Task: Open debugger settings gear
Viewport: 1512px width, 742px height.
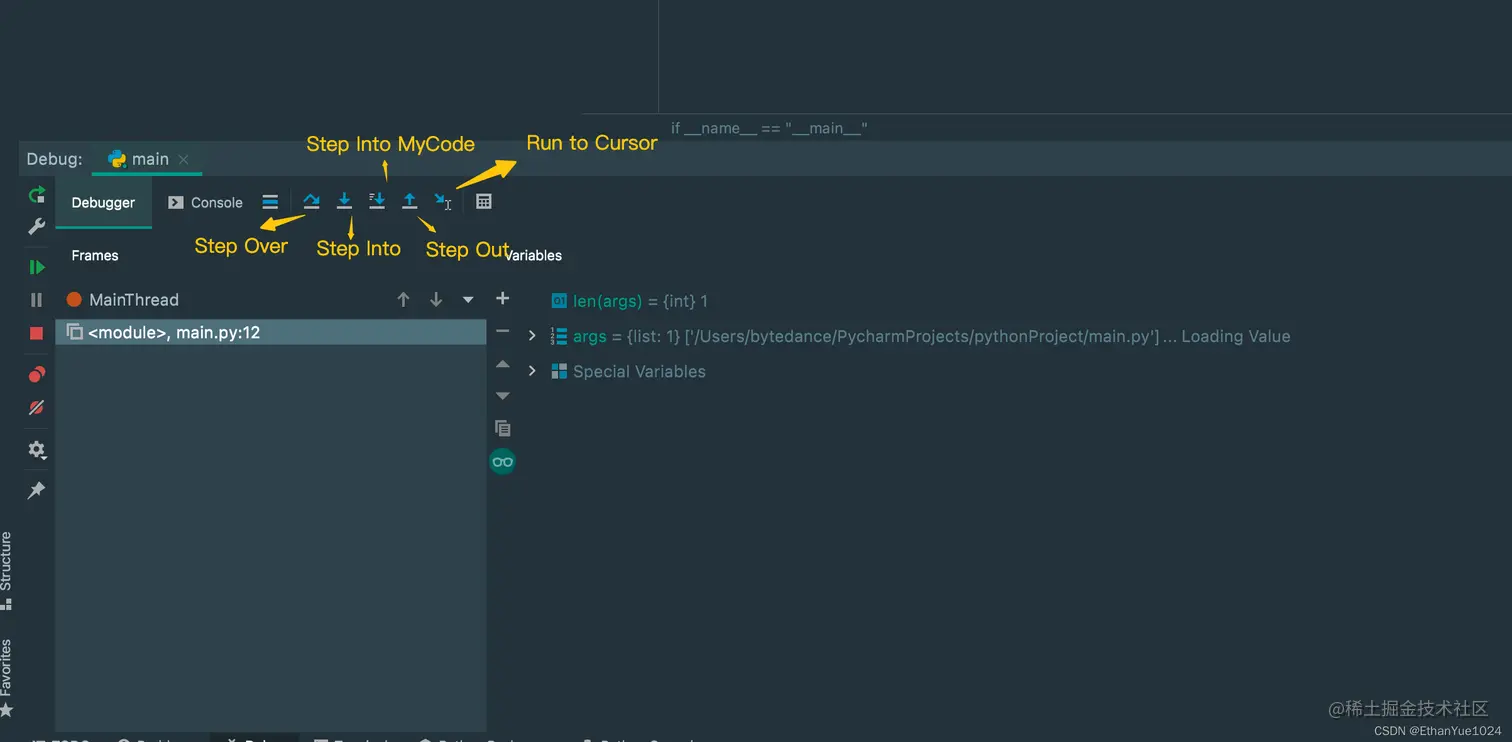Action: (x=37, y=450)
